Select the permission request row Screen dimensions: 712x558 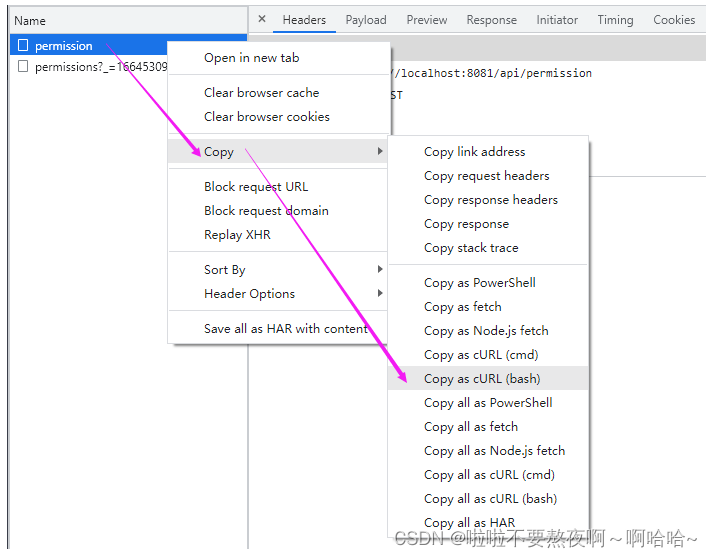click(x=89, y=45)
